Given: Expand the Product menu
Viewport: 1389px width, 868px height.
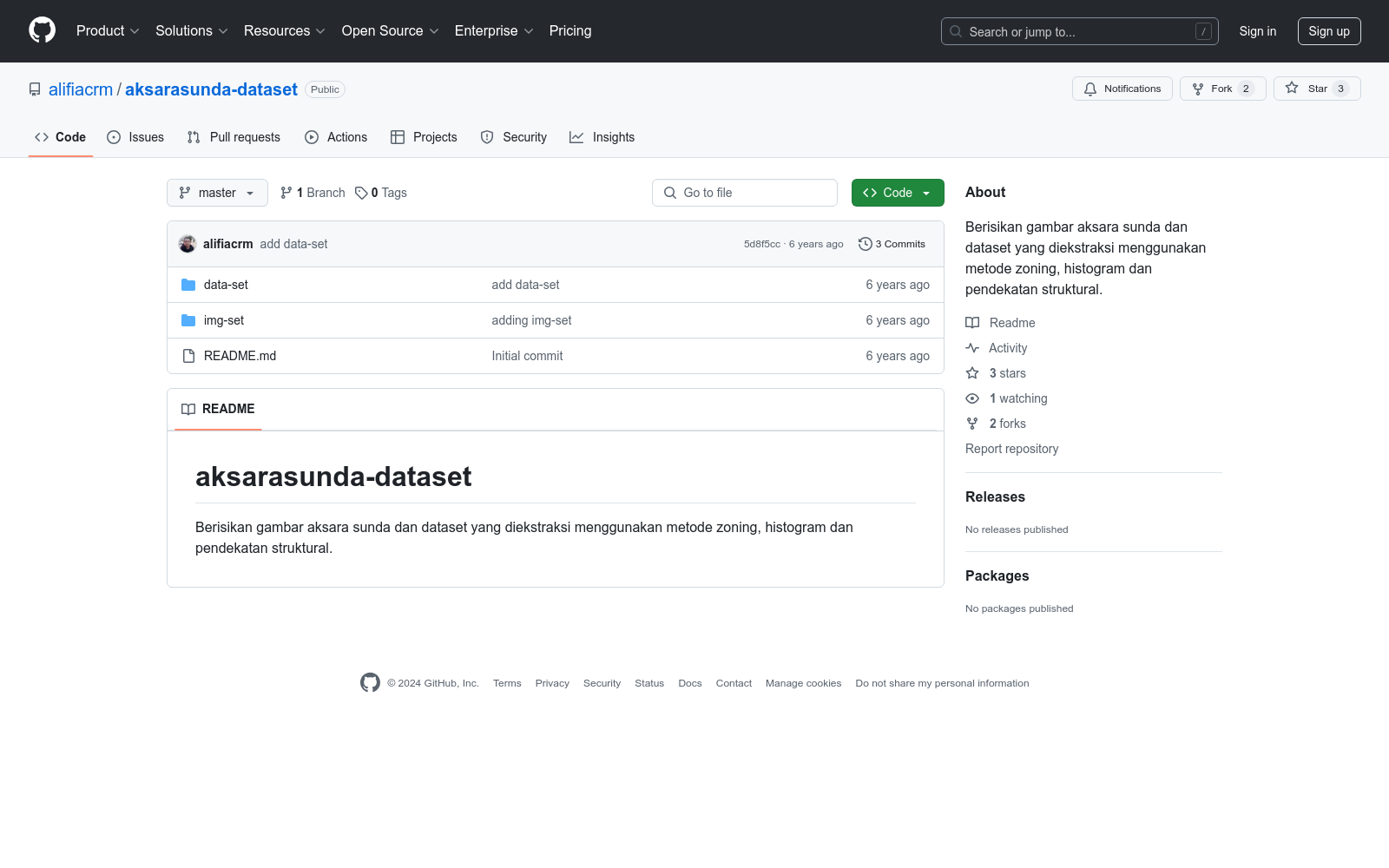Looking at the screenshot, I should click(108, 31).
